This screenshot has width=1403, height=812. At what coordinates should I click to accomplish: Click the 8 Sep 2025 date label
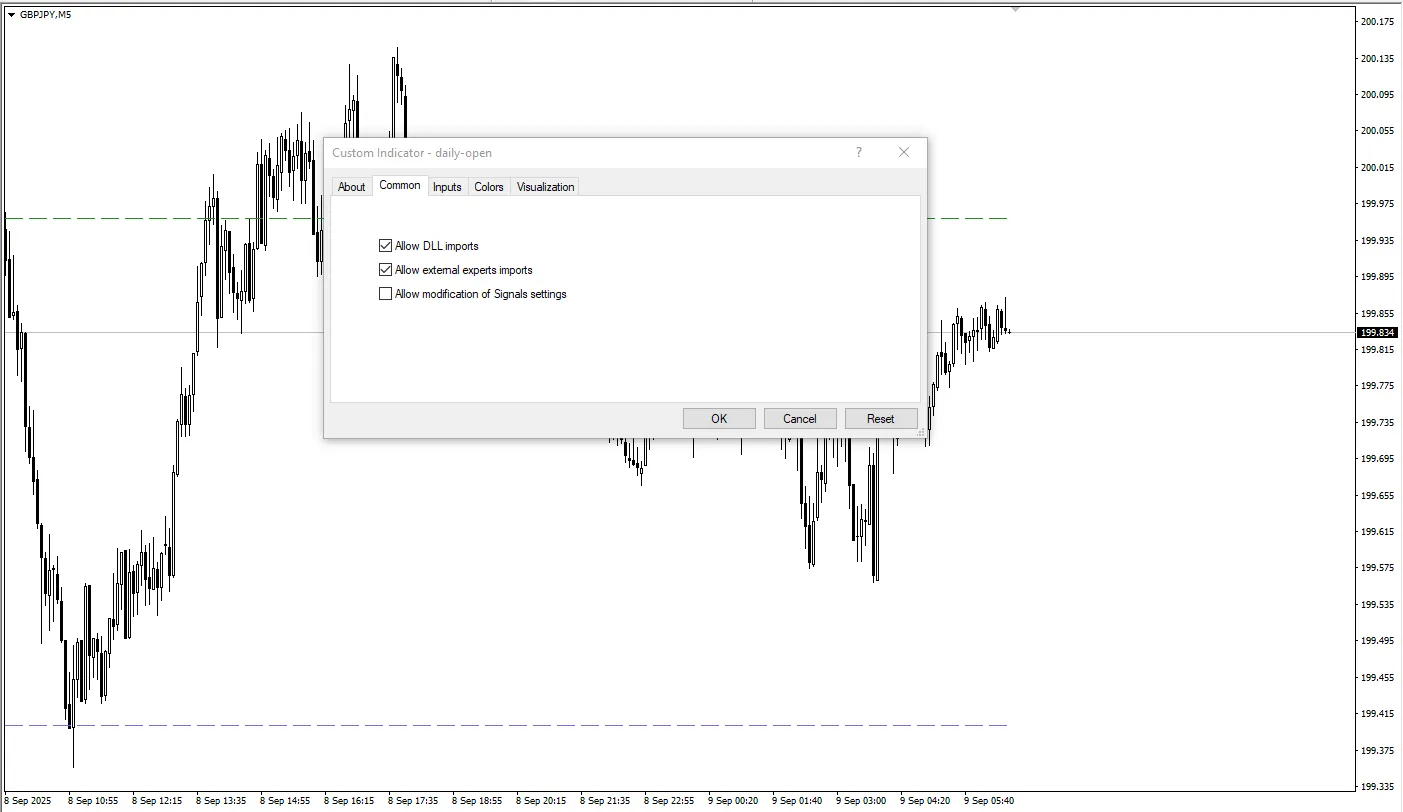(x=26, y=801)
